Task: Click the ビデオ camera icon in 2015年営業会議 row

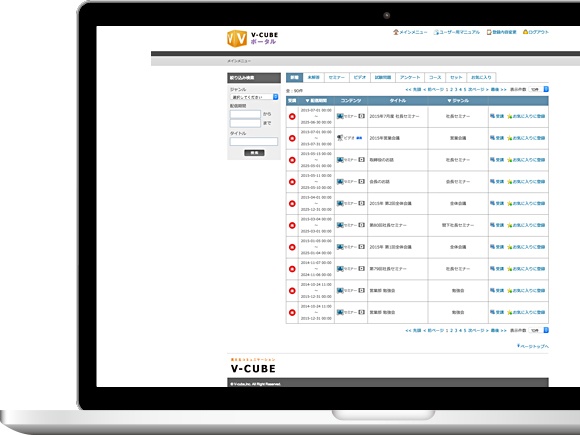Action: (340, 138)
